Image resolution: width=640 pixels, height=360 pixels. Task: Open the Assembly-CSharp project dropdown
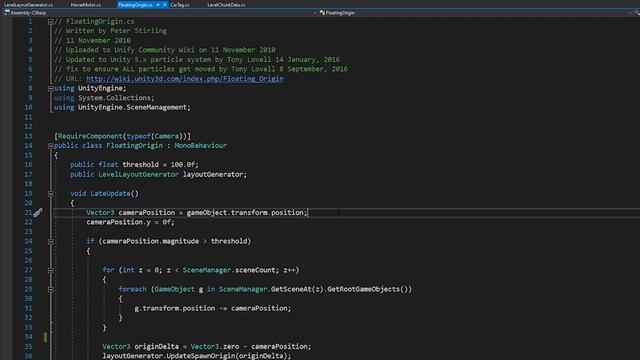[315, 13]
